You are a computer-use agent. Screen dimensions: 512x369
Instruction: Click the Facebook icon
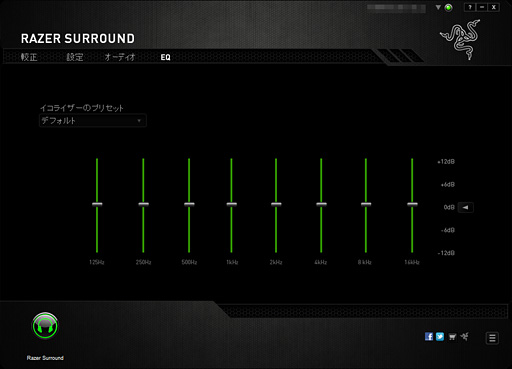429,337
